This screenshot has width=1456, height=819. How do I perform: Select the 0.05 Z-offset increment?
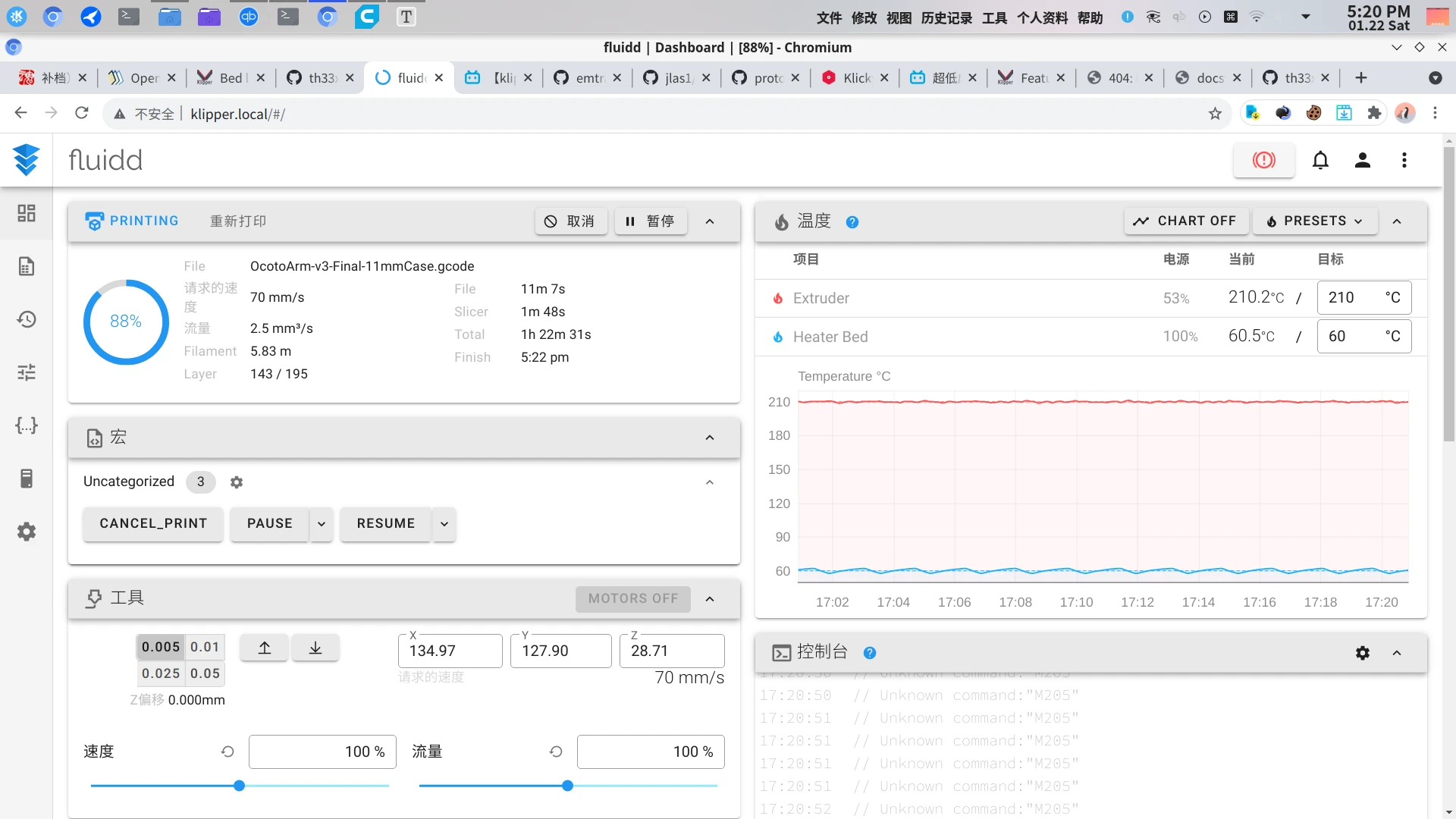click(205, 673)
